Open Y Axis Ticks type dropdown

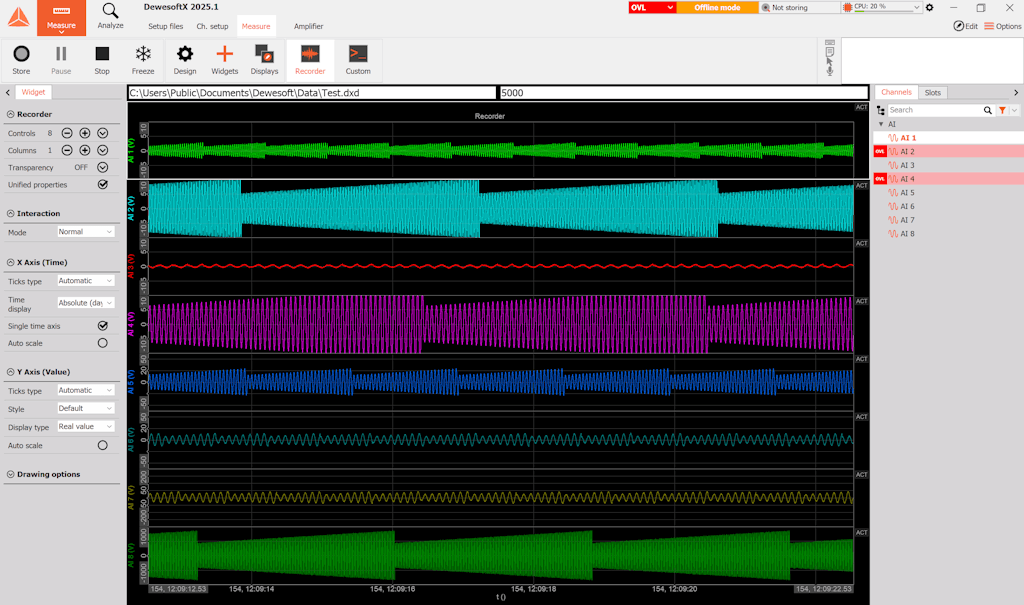click(86, 391)
